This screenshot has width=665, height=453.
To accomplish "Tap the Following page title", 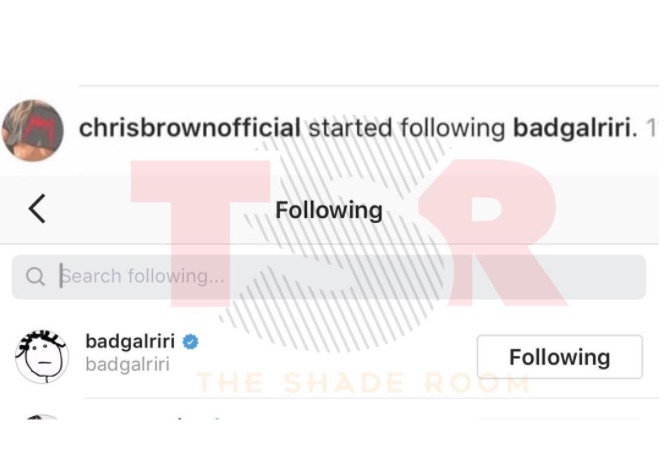I will pos(329,210).
